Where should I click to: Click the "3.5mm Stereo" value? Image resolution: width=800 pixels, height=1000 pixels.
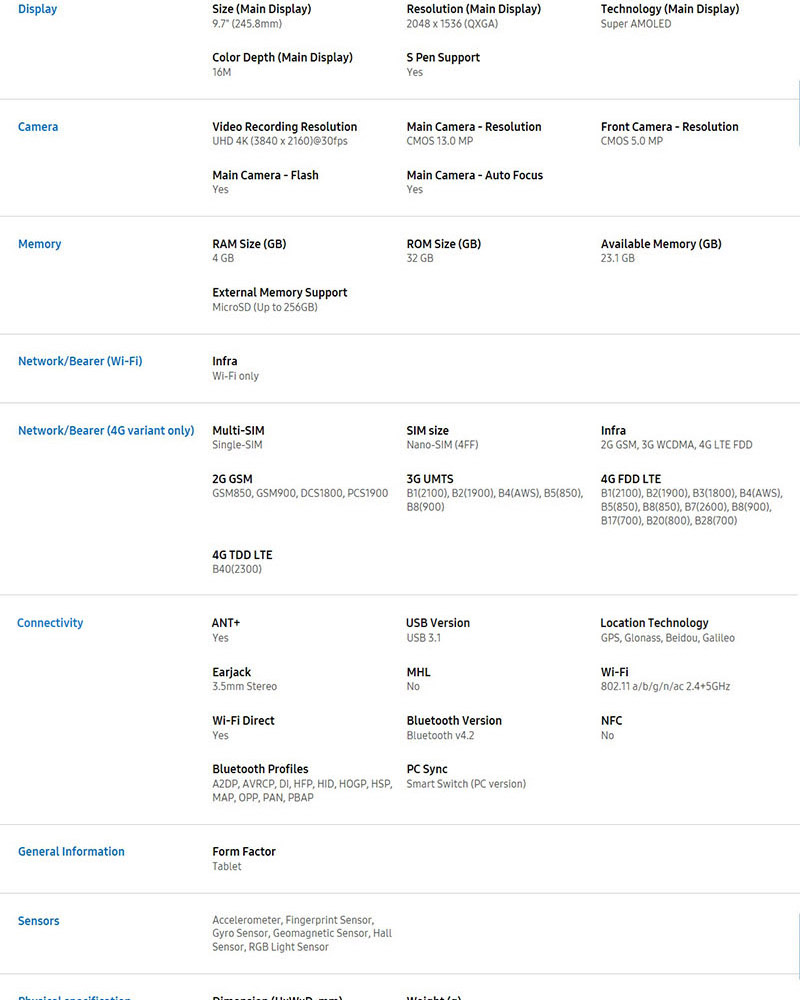pos(244,687)
